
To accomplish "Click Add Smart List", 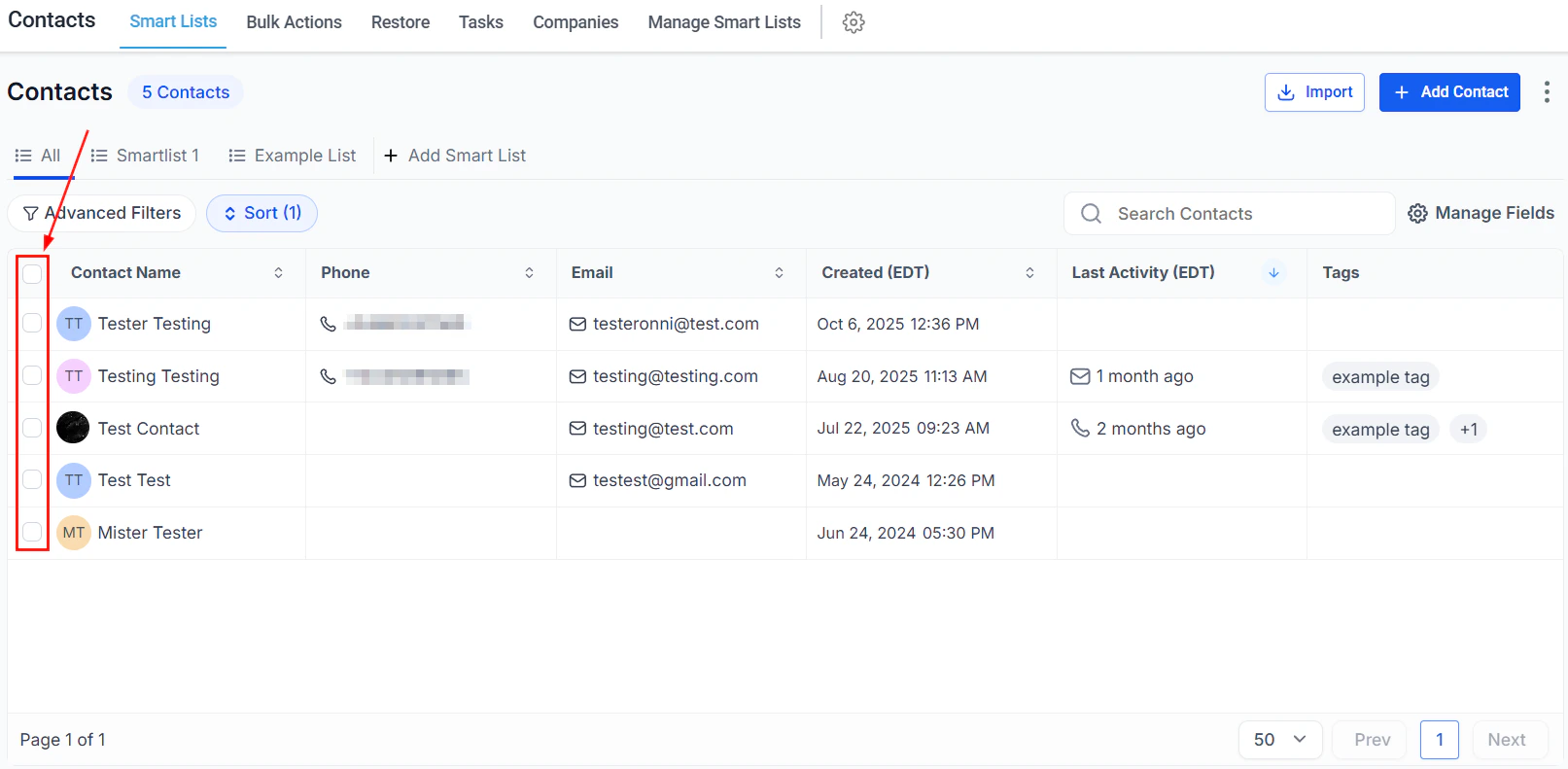I will click(x=455, y=156).
